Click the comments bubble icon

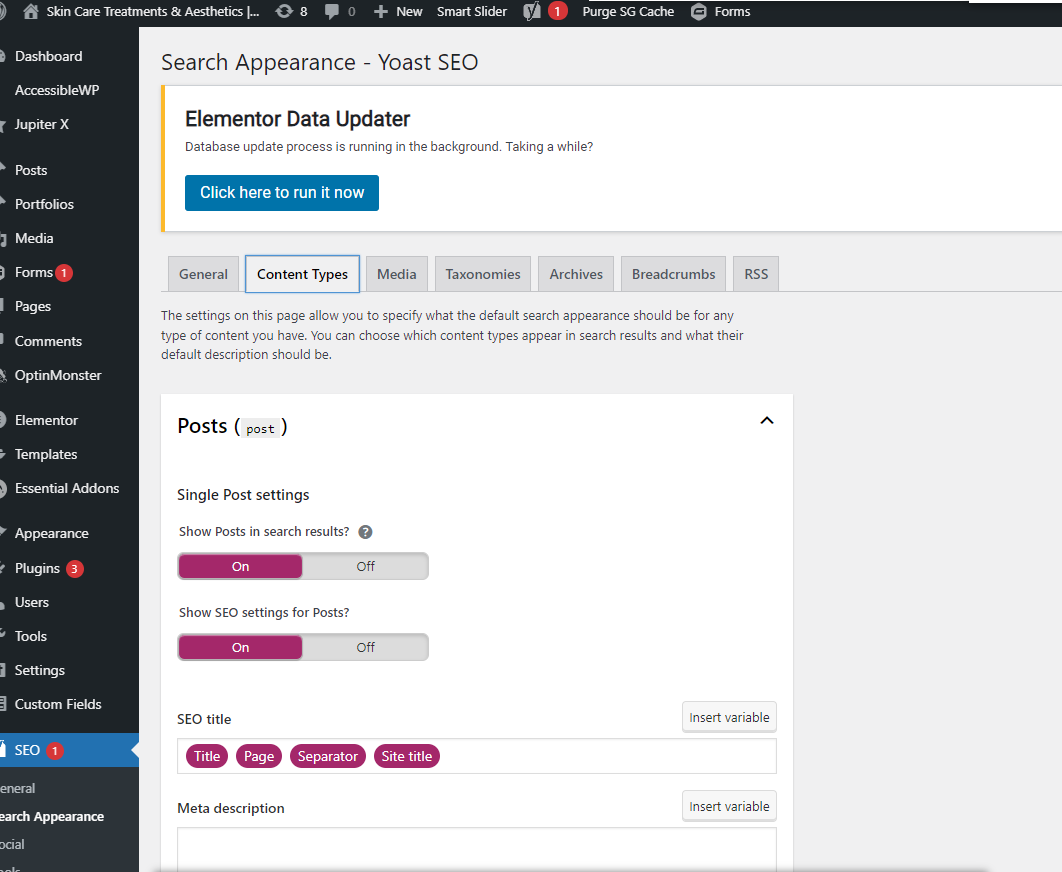click(332, 12)
